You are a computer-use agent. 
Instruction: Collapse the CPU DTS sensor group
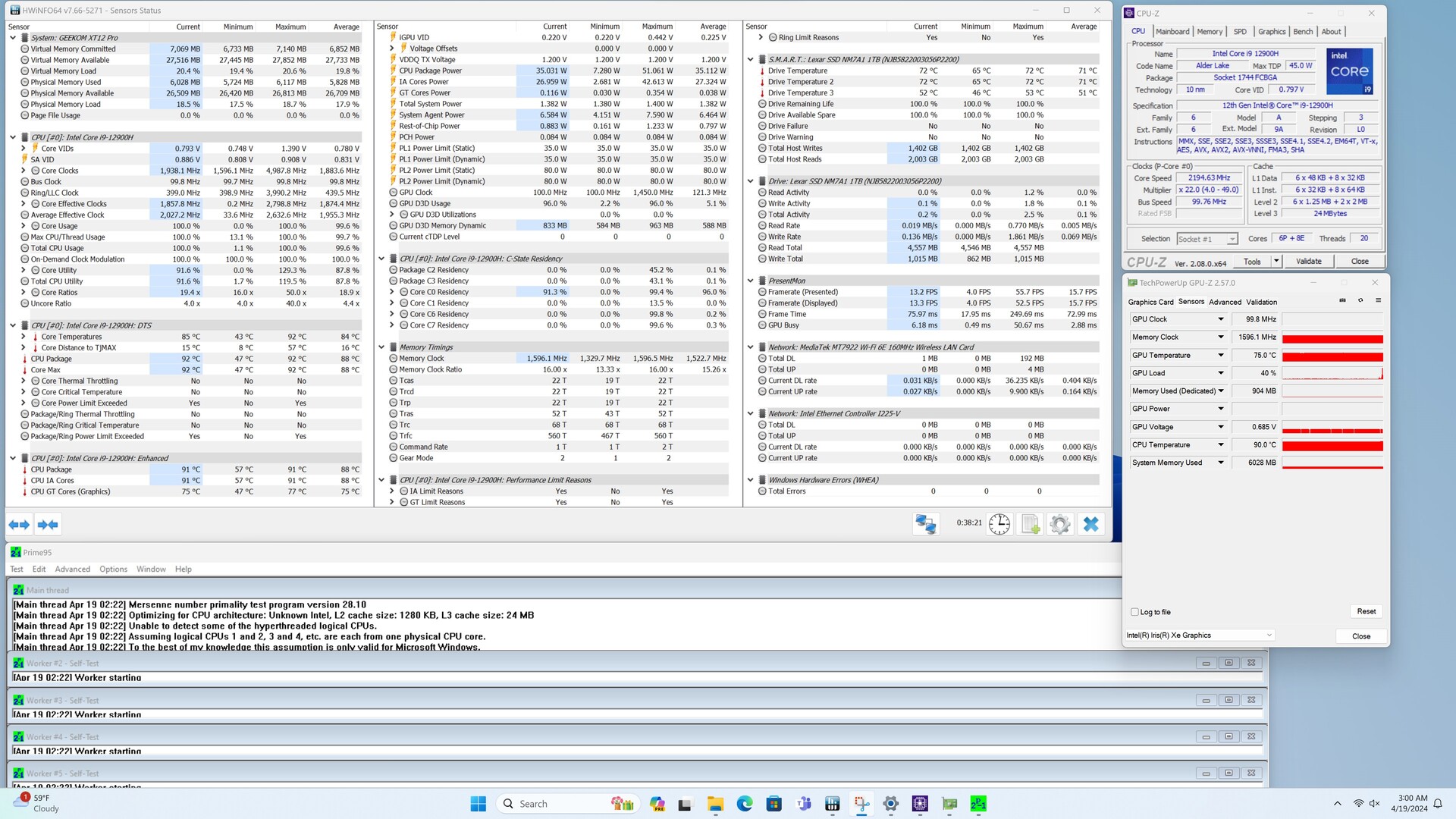13,325
